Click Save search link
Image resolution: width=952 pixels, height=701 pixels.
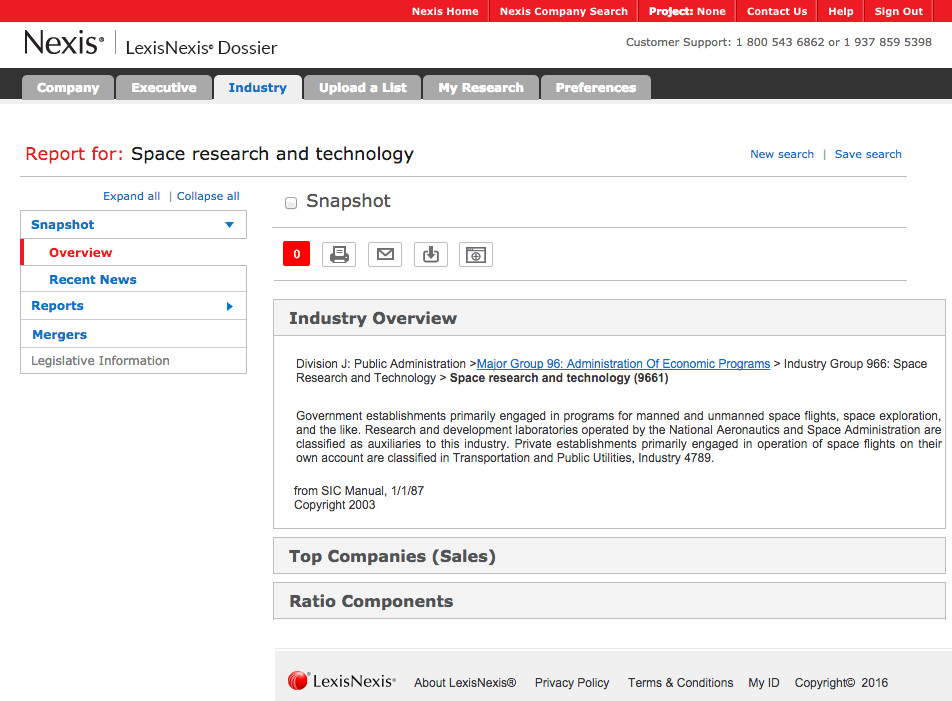click(868, 154)
